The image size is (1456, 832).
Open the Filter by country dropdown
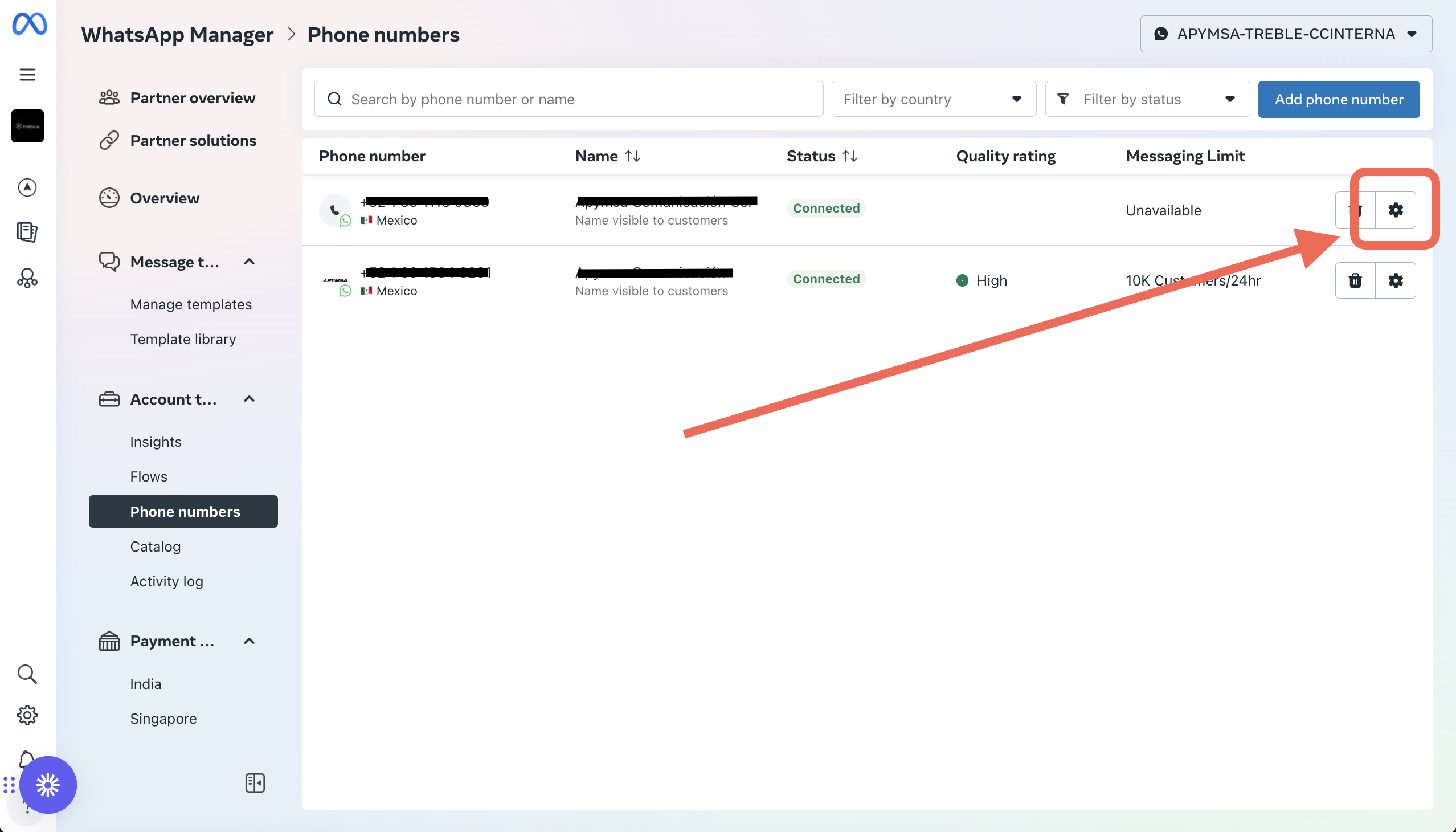coord(934,99)
